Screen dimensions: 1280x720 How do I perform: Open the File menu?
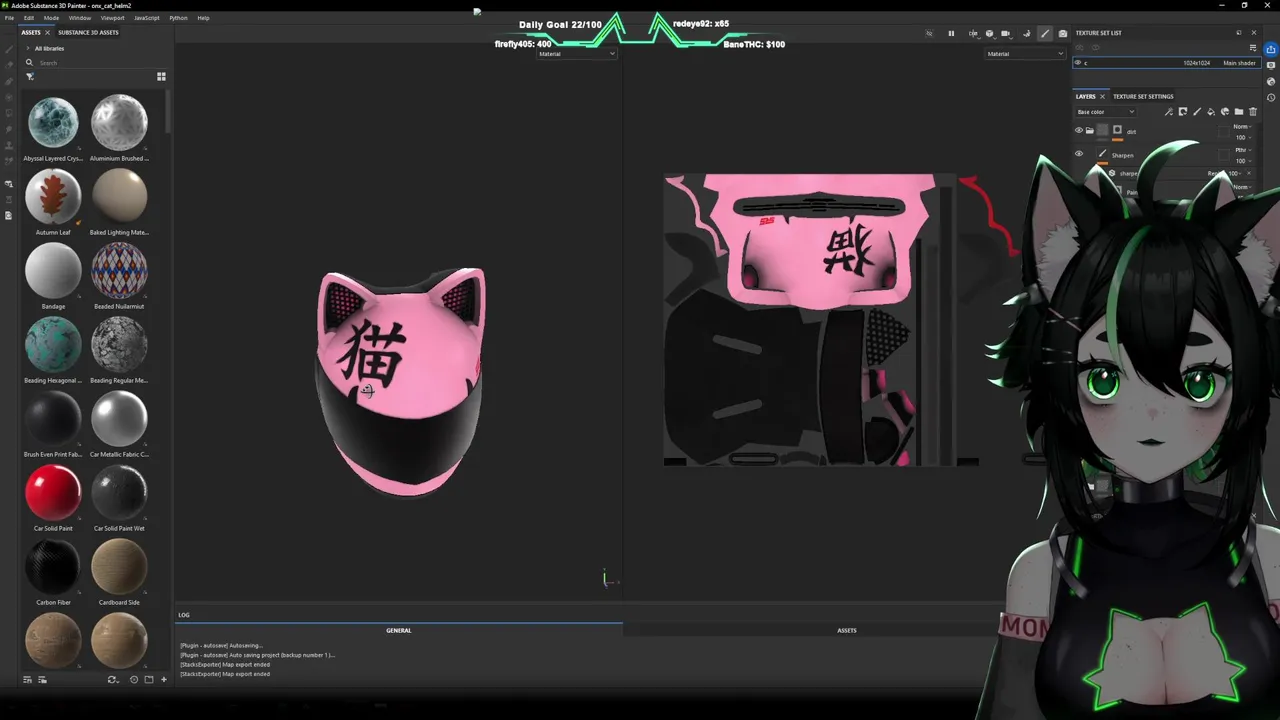pos(9,18)
